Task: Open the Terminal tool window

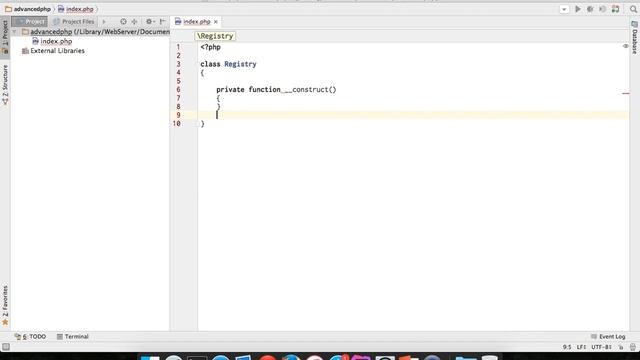Action: [73, 337]
